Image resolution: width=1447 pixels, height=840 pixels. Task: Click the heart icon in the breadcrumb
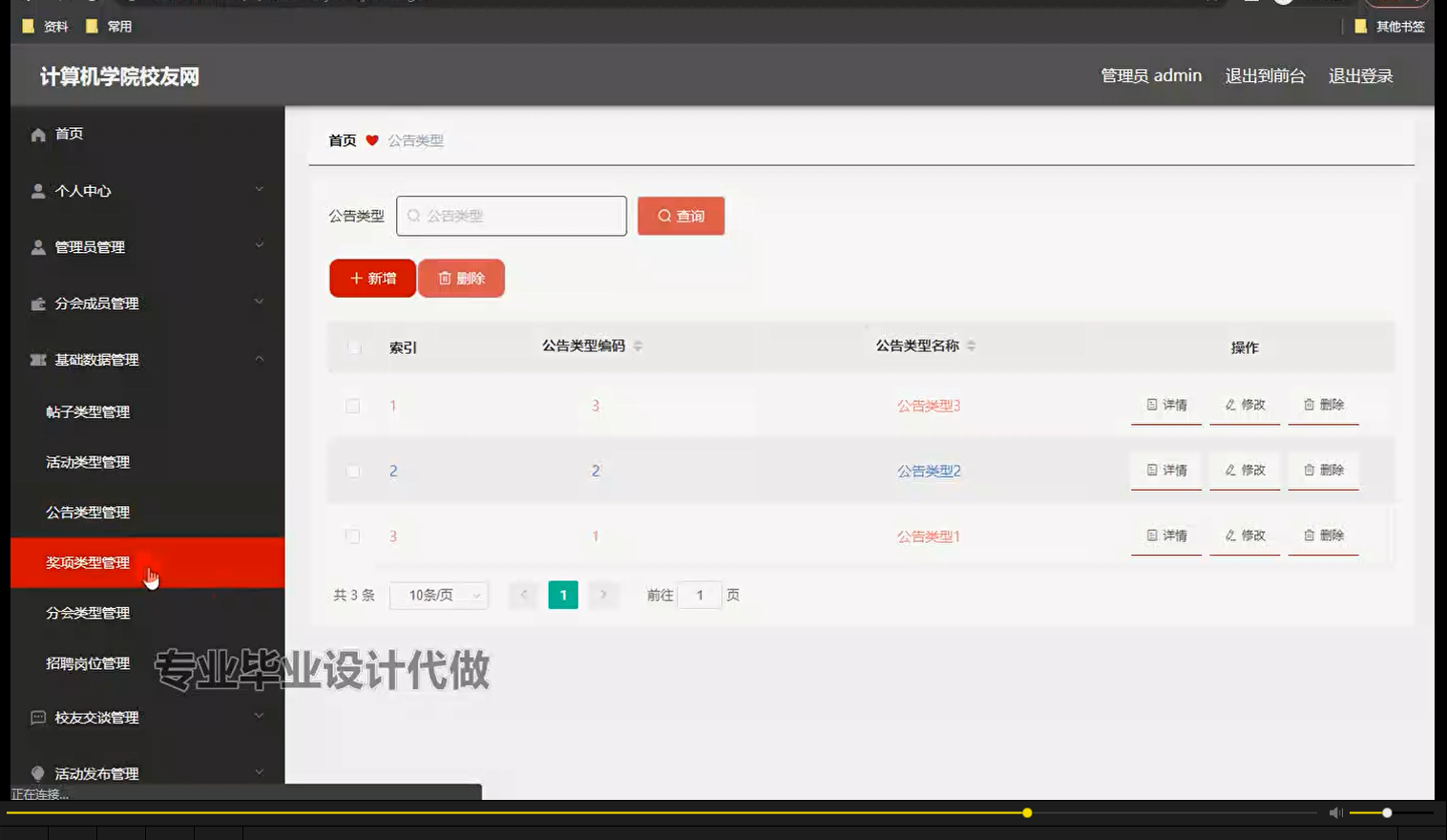click(x=371, y=139)
